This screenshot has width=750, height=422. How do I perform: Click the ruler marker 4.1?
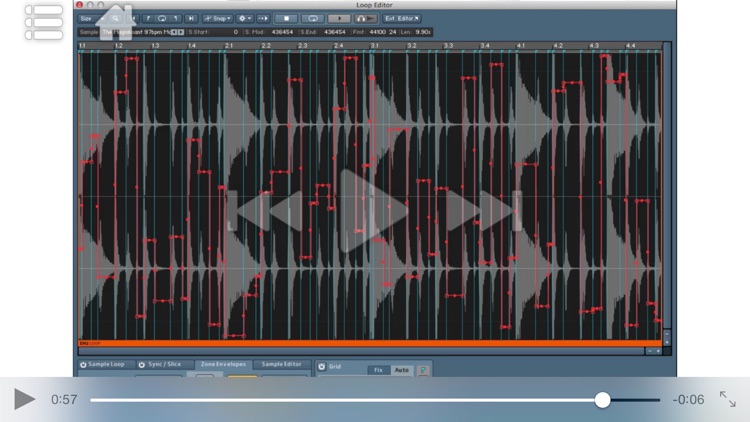(521, 46)
